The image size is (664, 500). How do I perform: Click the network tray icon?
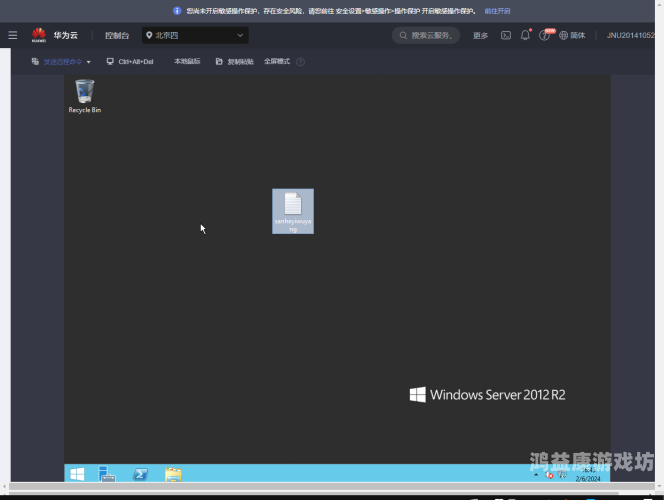pyautogui.click(x=562, y=475)
